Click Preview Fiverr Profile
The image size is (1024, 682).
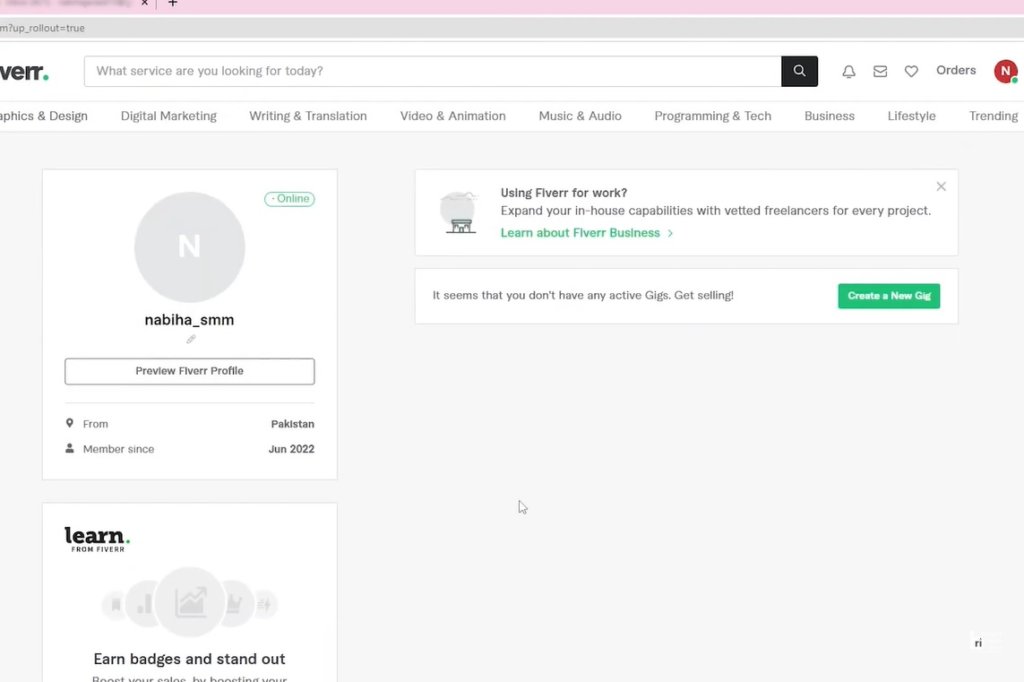[189, 370]
